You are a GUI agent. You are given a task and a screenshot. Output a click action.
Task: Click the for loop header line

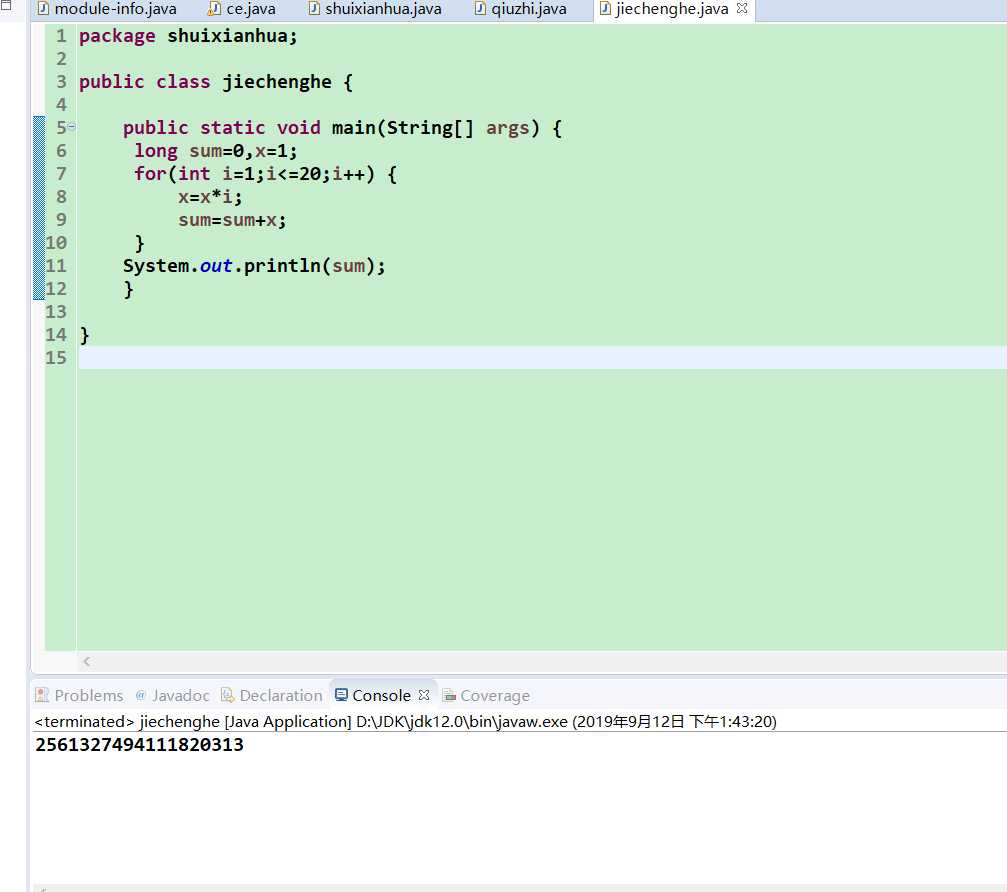click(x=265, y=174)
